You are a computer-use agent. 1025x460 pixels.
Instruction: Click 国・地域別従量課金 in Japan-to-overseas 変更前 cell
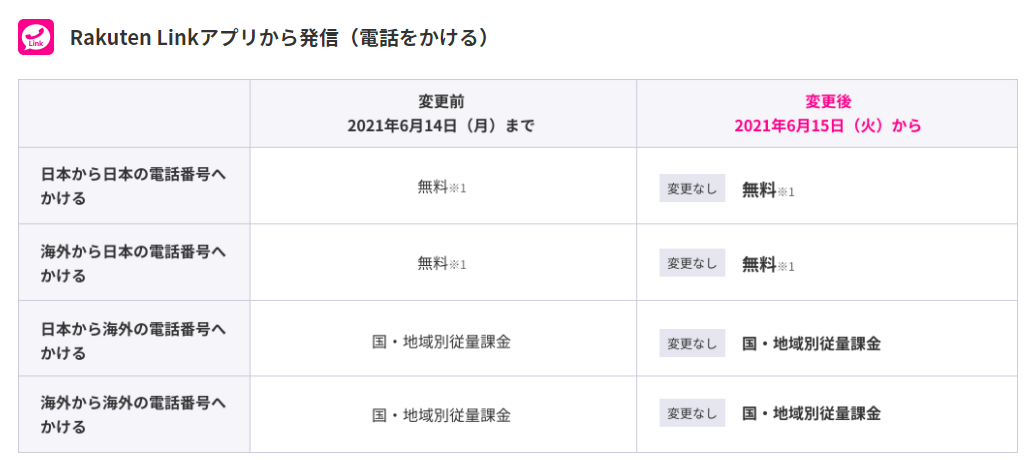coord(442,342)
